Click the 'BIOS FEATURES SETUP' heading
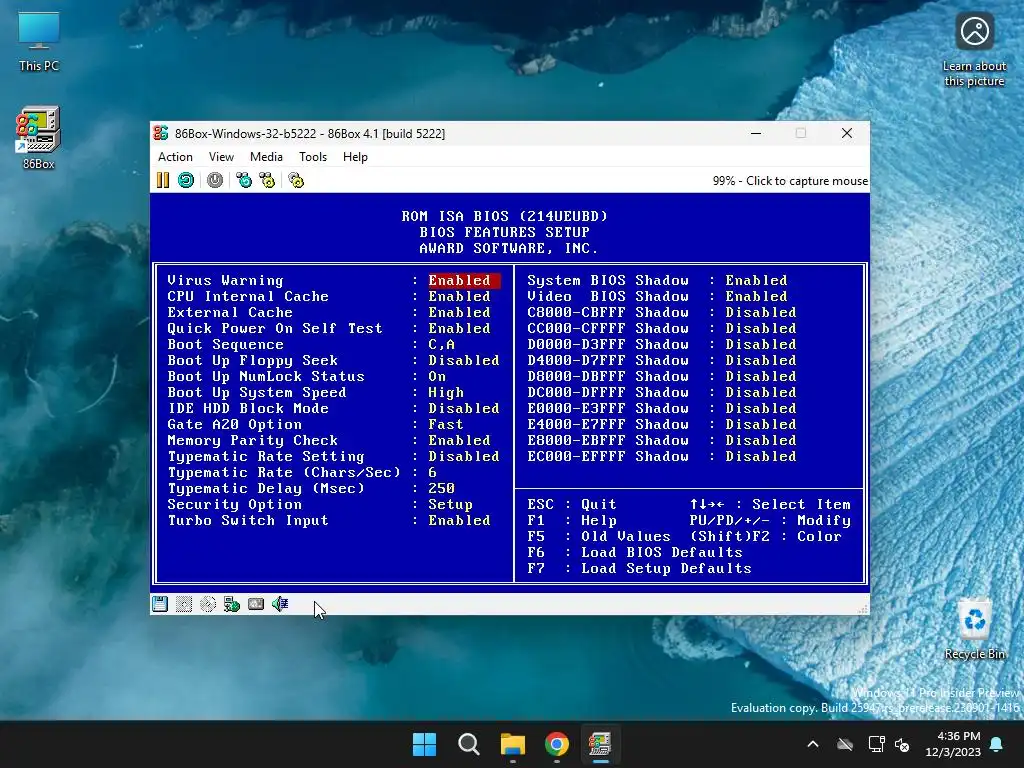The height and width of the screenshot is (768, 1024). tap(505, 232)
